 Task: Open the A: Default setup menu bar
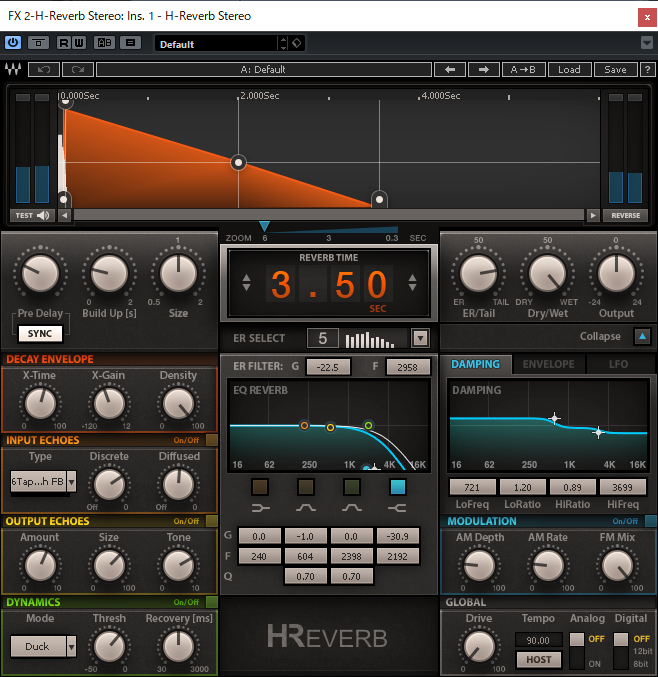click(264, 70)
